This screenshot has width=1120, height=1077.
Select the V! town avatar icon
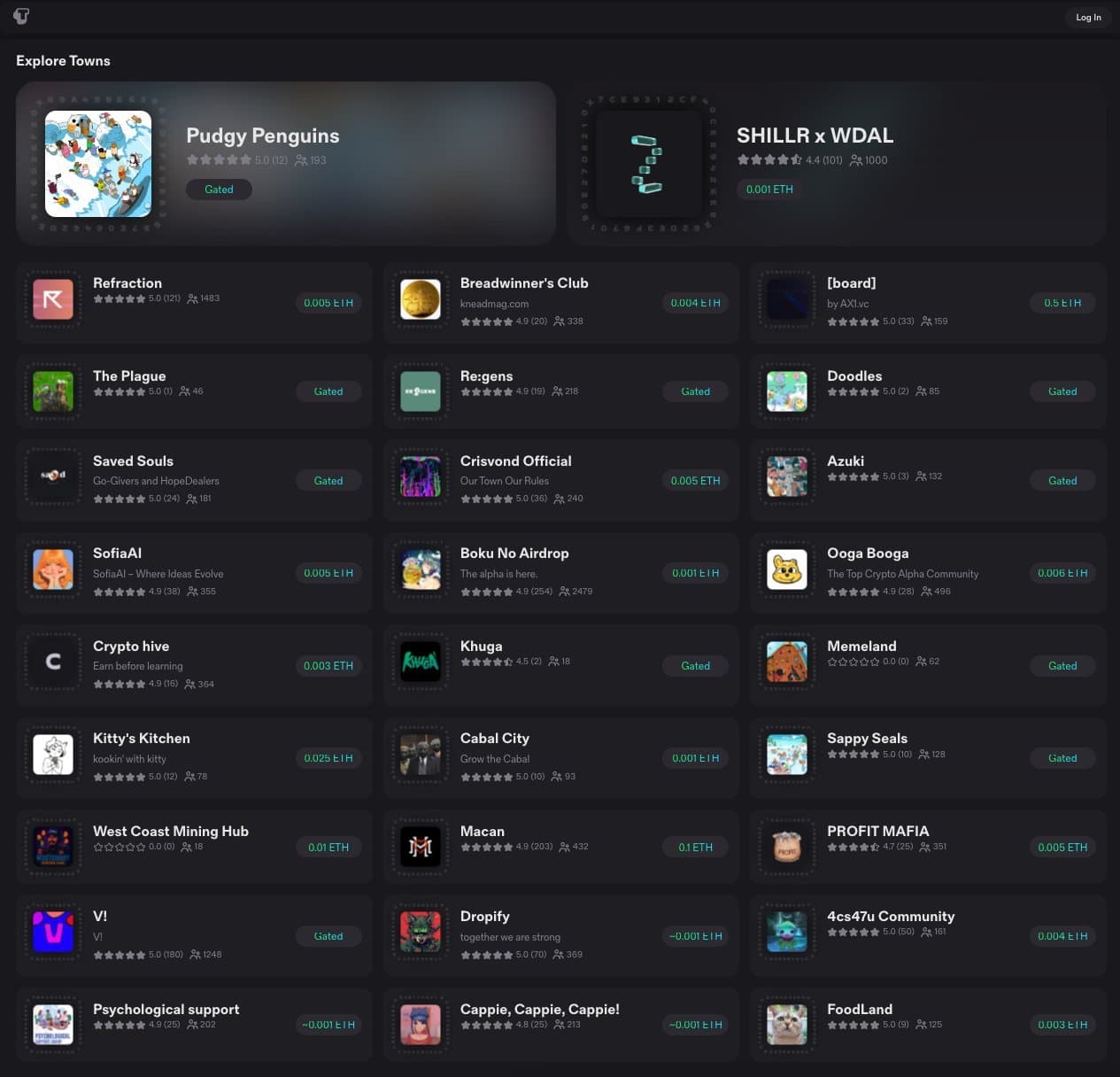click(x=53, y=932)
